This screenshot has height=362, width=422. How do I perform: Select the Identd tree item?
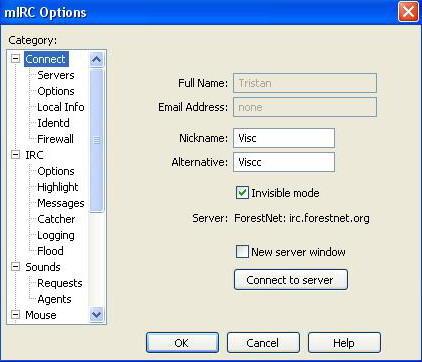(53, 123)
